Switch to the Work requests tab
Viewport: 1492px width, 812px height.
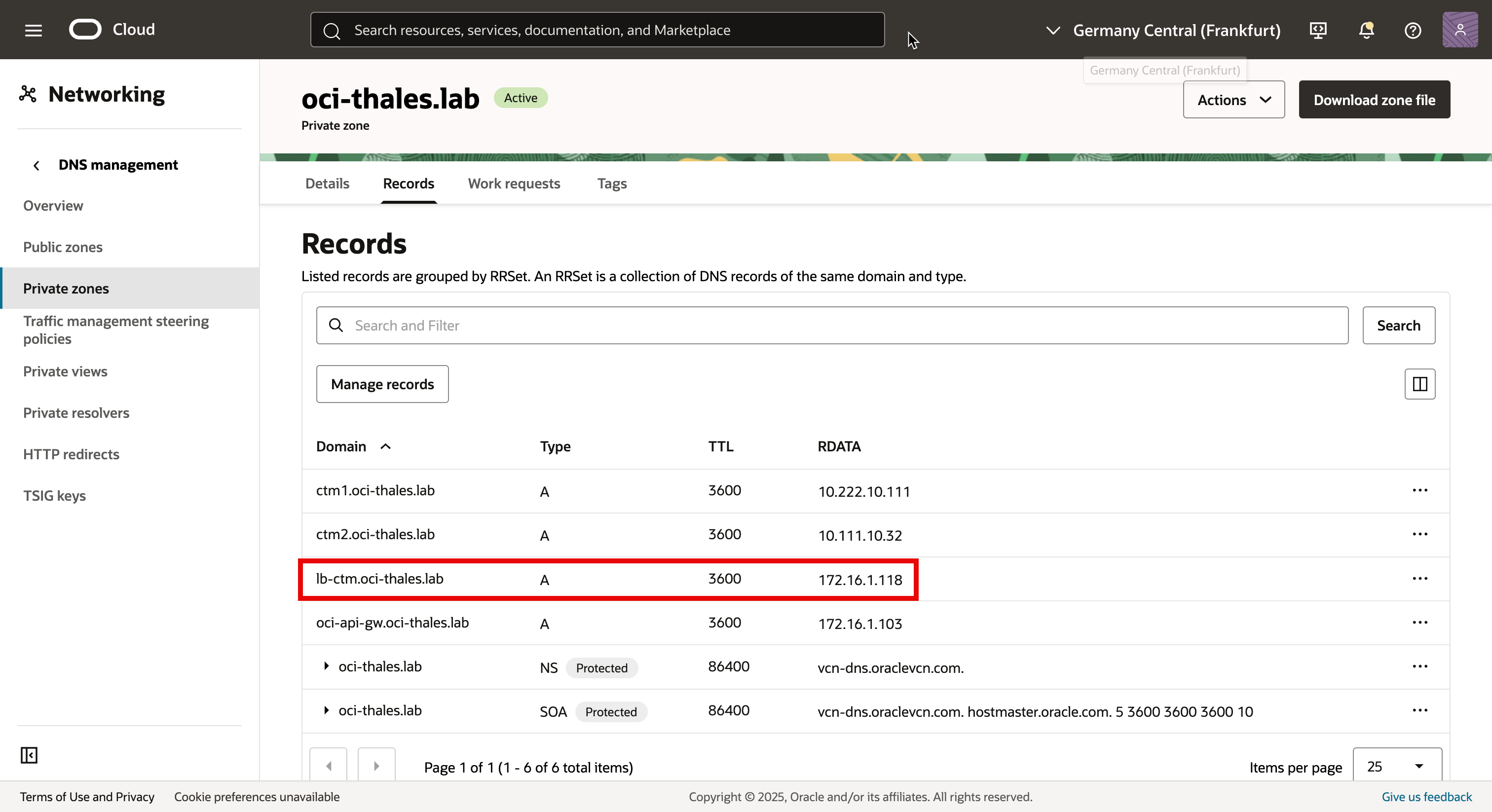click(514, 184)
